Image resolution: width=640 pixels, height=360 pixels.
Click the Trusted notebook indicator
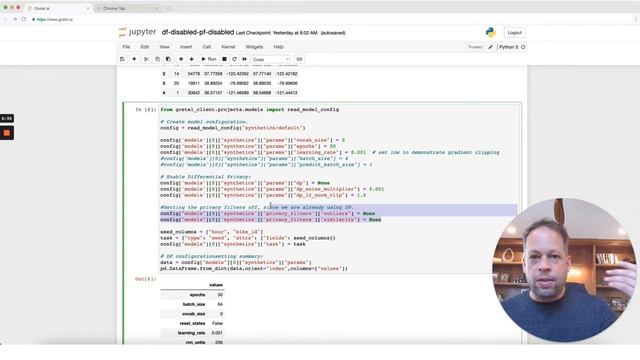475,47
